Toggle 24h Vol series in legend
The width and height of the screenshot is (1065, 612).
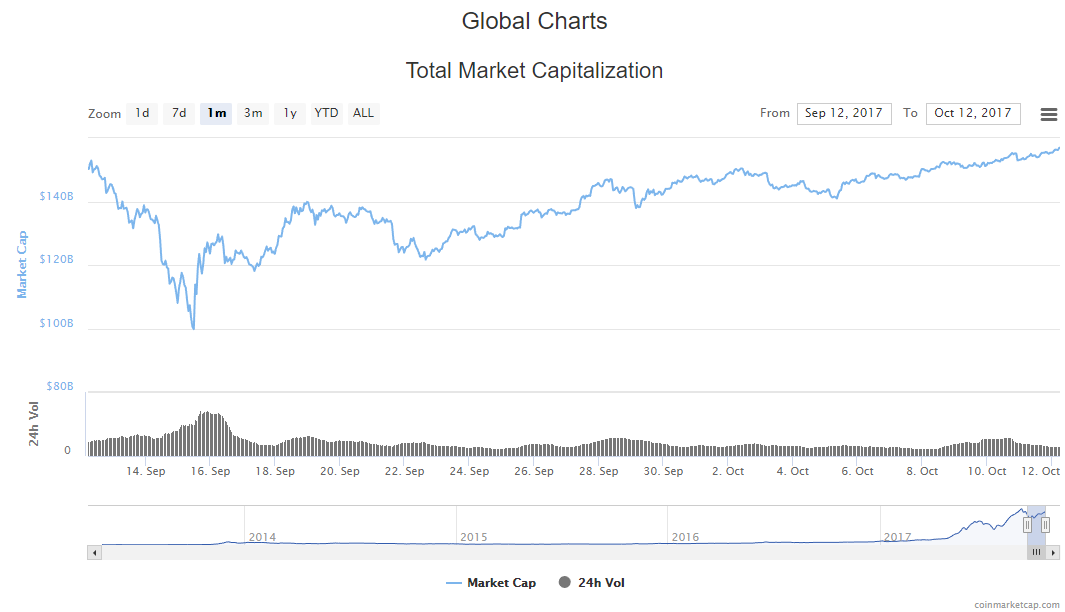coord(592,583)
